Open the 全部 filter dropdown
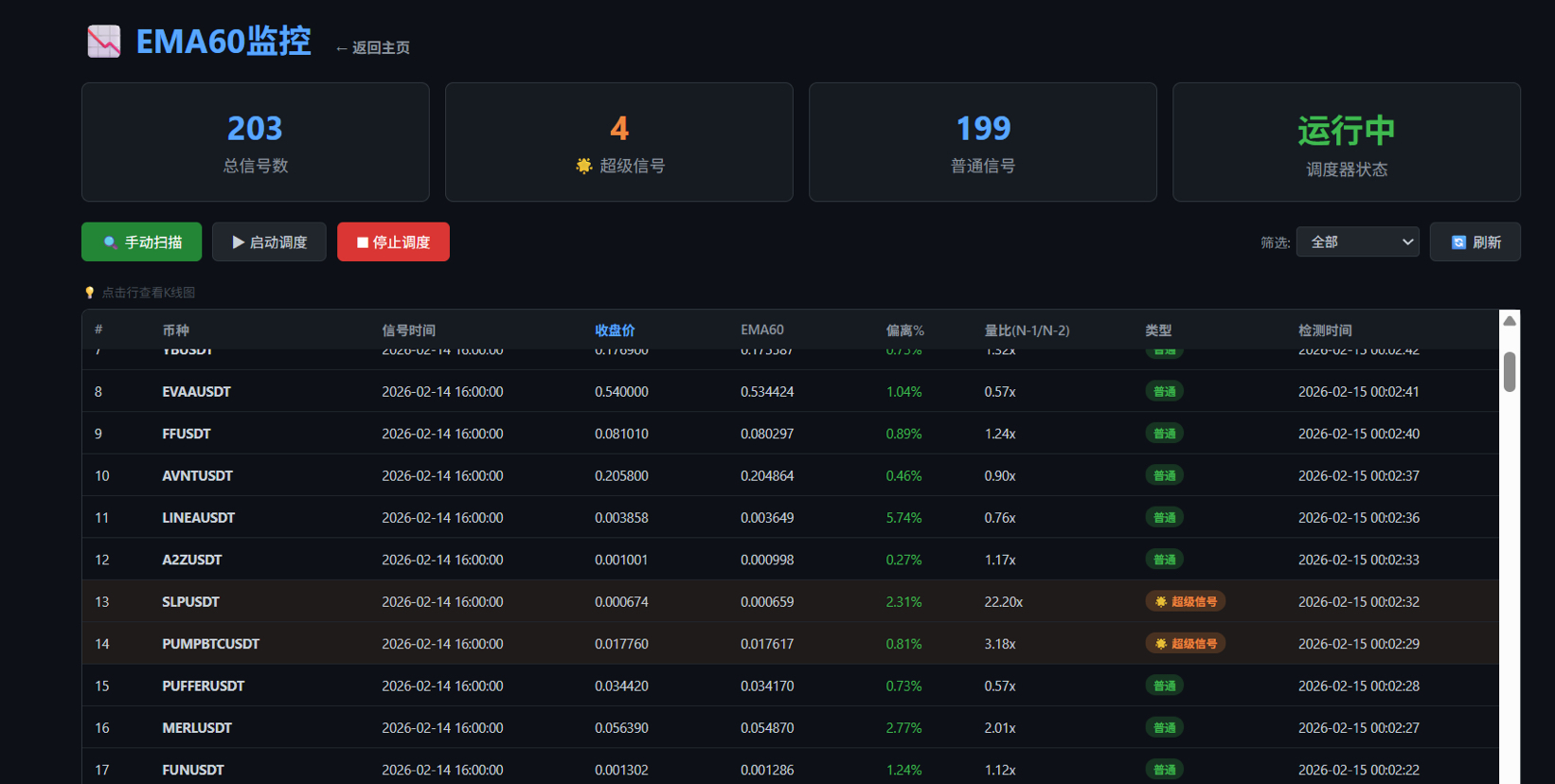The height and width of the screenshot is (784, 1555). pos(1357,242)
